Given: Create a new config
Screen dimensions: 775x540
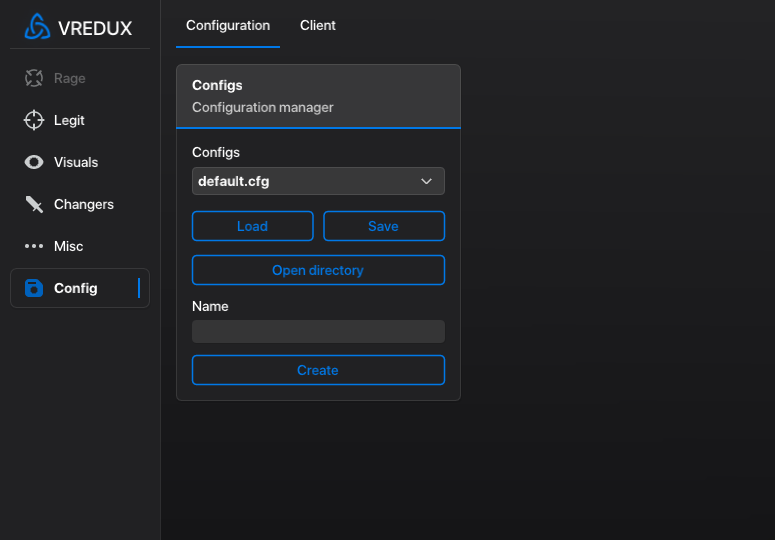Looking at the screenshot, I should tap(318, 370).
